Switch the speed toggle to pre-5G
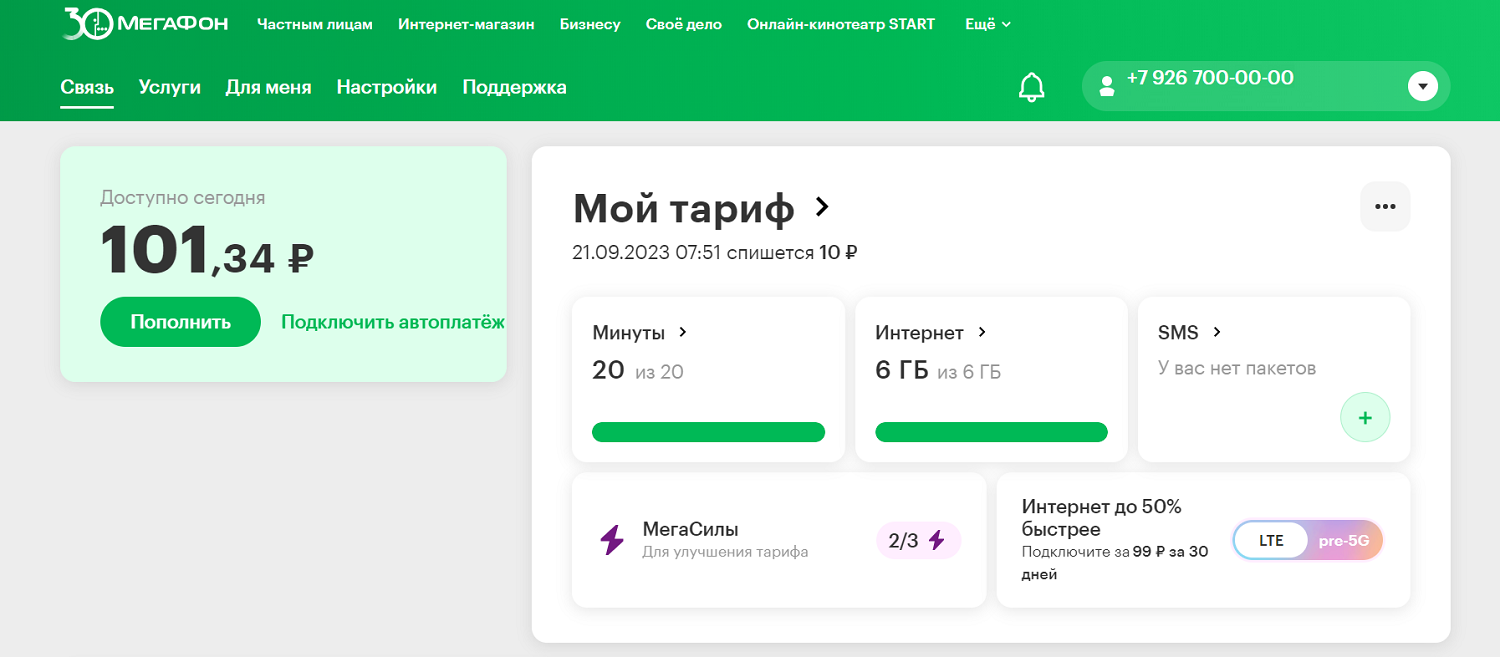The height and width of the screenshot is (657, 1500). click(x=1344, y=541)
